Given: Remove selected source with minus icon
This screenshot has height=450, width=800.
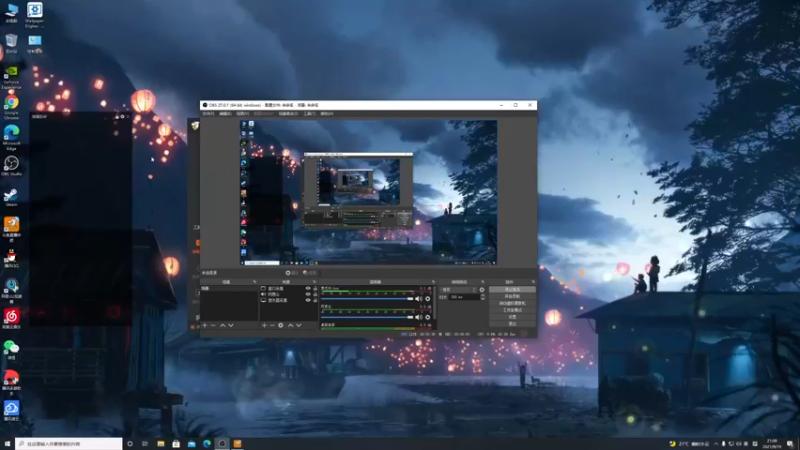Looking at the screenshot, I should [272, 325].
